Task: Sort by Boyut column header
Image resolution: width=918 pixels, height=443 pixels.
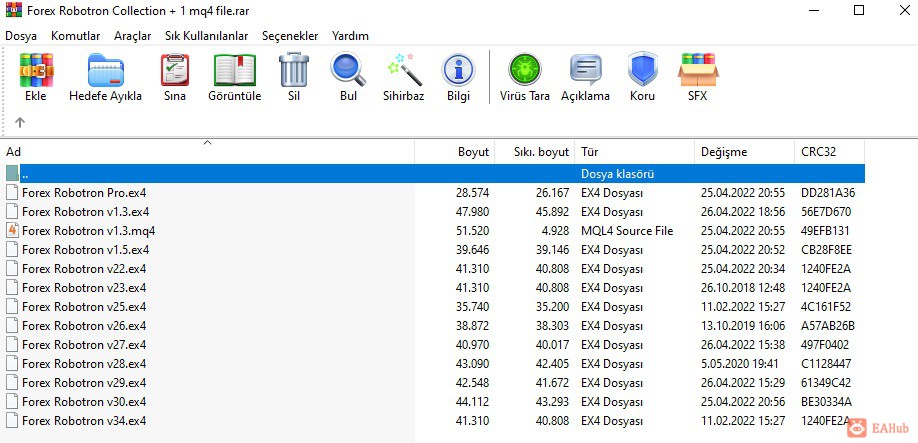Action: (x=455, y=152)
